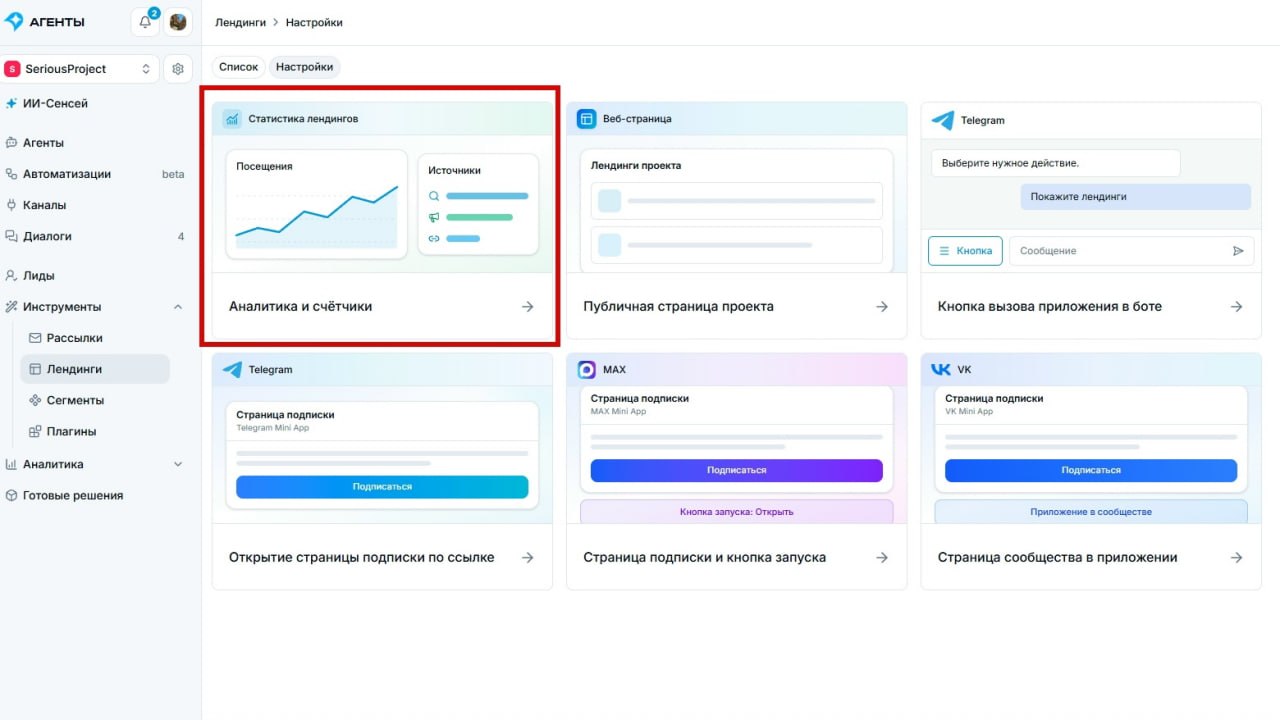Click arrow on Страница подписки и кнопка запуска
Screen dimensions: 1280x720
(x=882, y=557)
